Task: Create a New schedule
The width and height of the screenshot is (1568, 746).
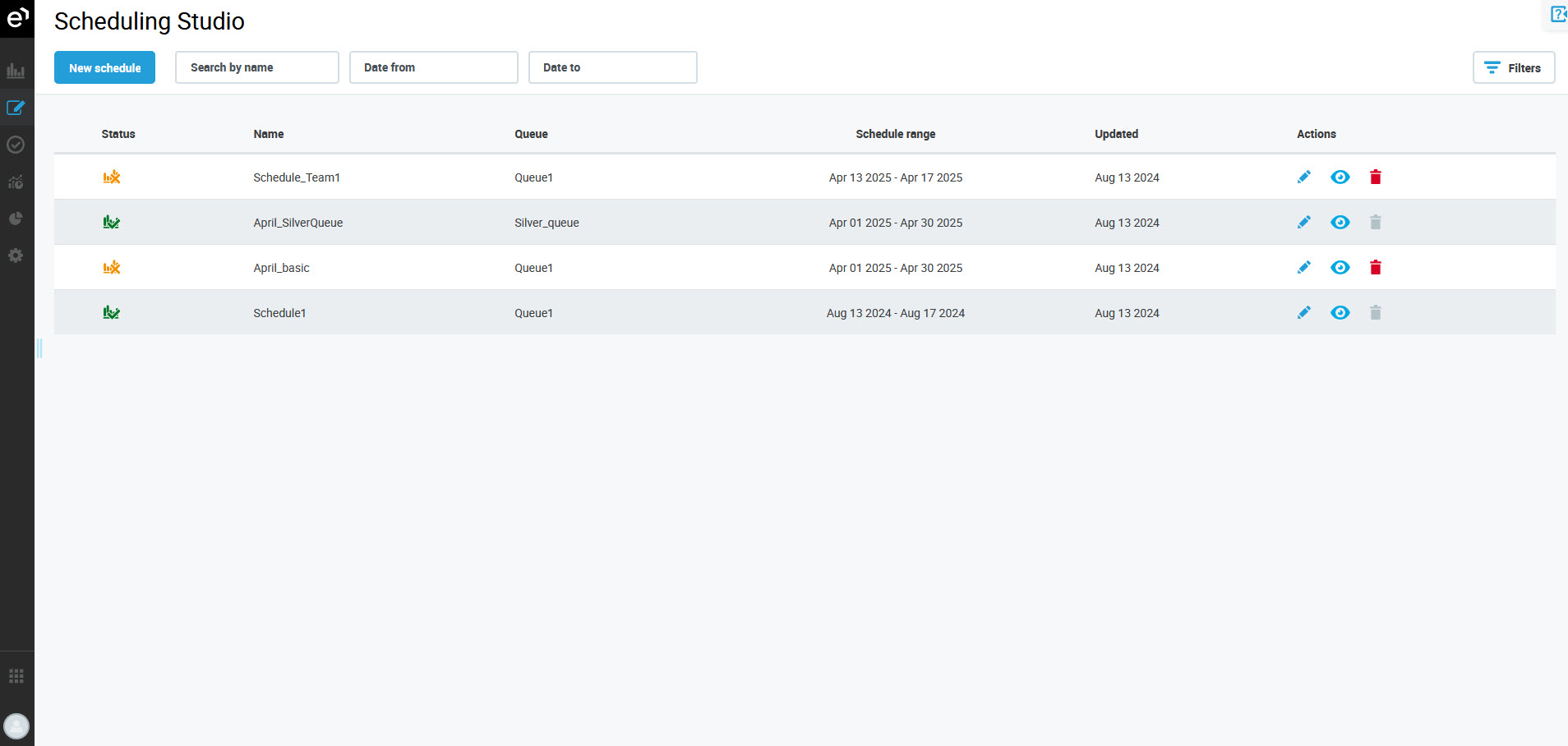Action: coord(104,67)
